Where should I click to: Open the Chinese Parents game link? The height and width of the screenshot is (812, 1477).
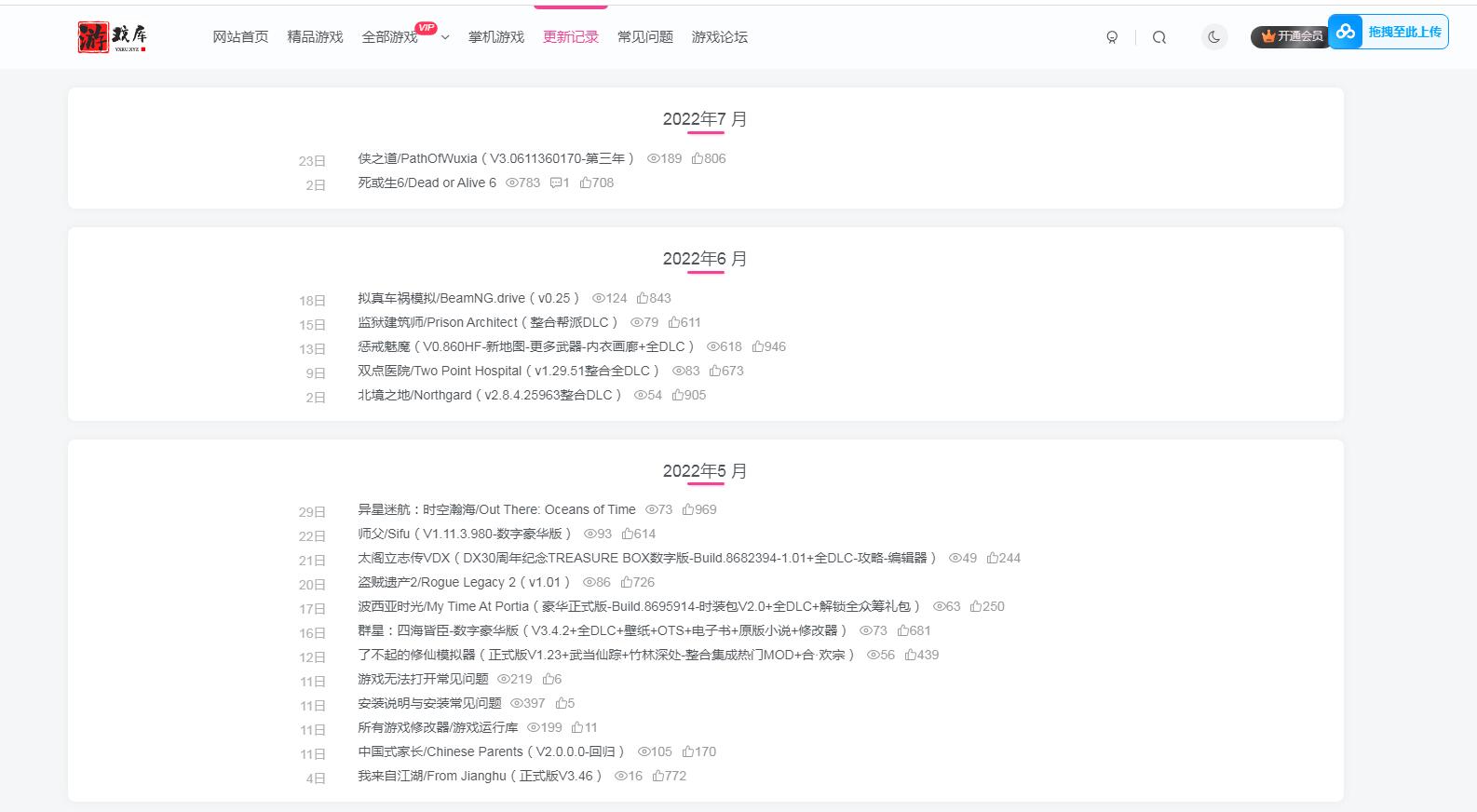(491, 751)
